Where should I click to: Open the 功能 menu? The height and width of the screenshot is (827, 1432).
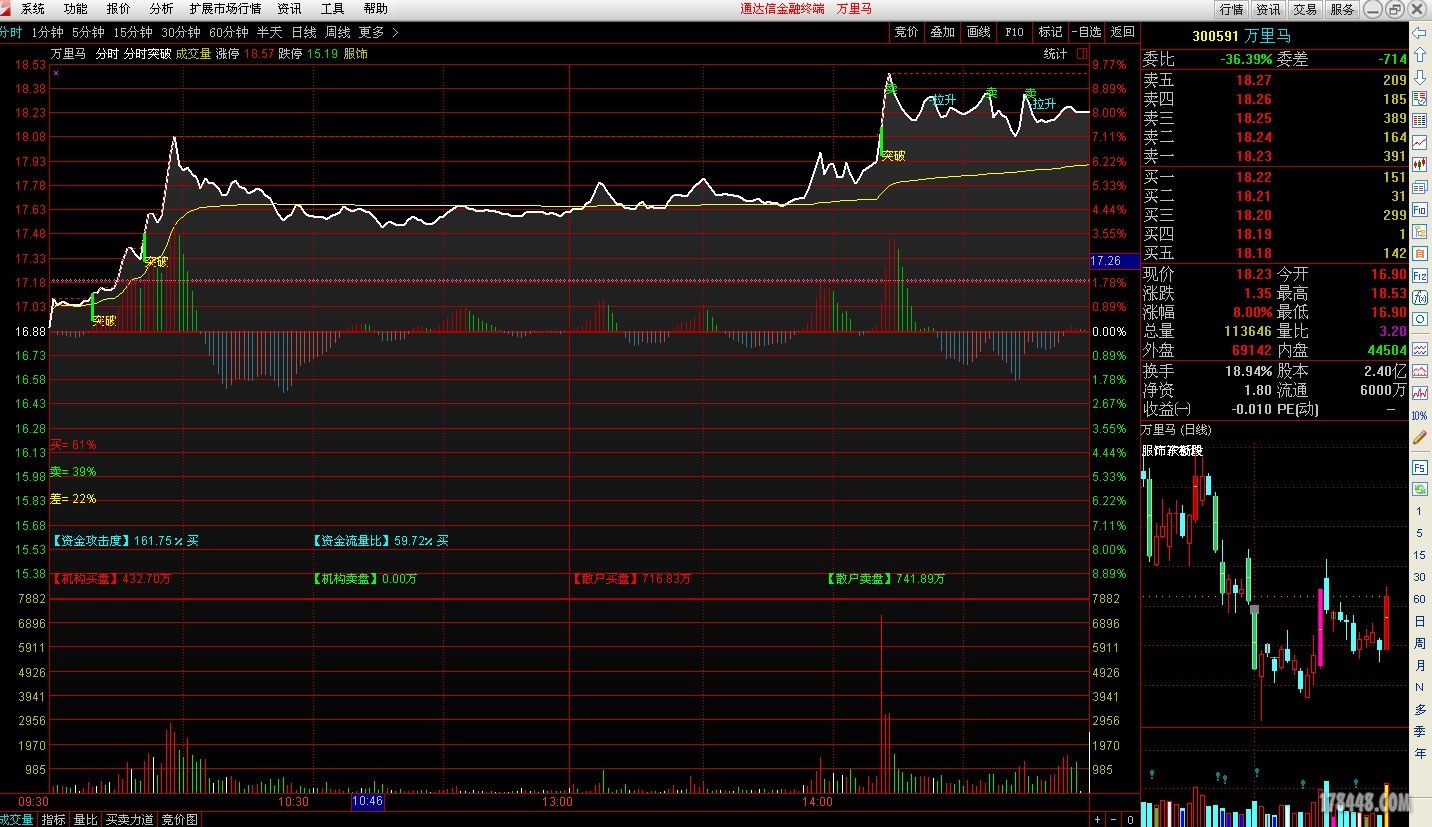pyautogui.click(x=75, y=9)
